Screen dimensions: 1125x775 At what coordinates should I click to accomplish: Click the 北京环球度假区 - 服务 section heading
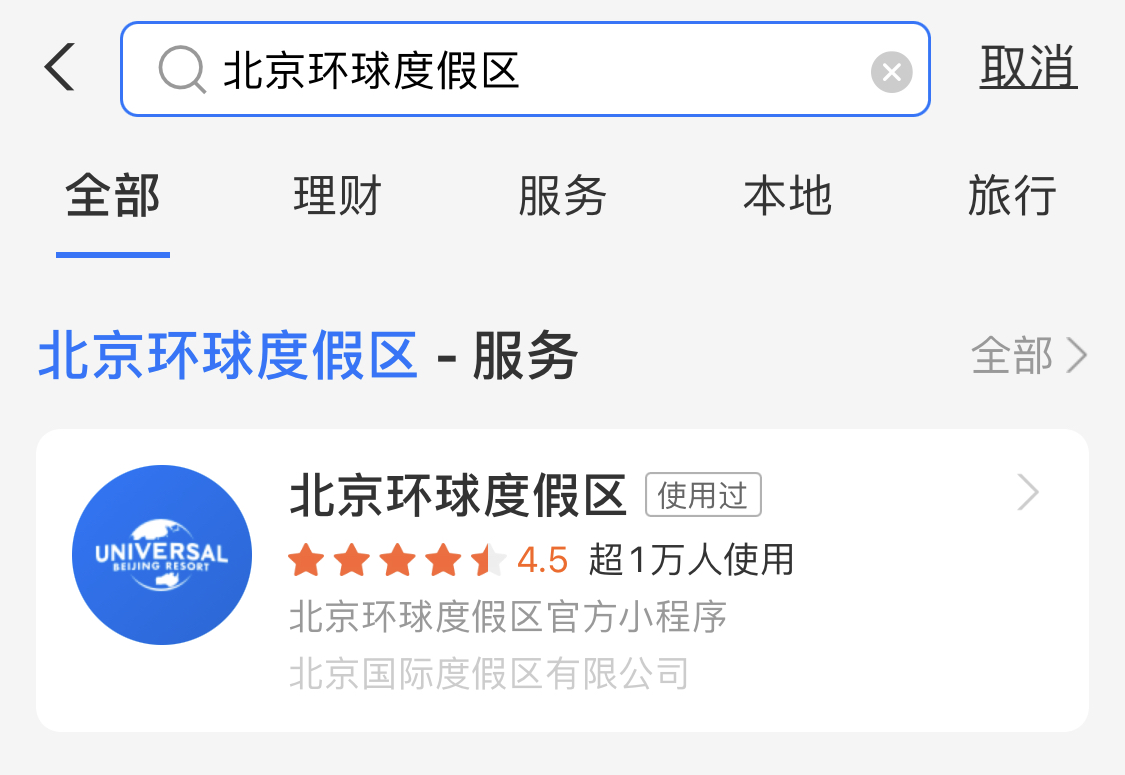[308, 355]
